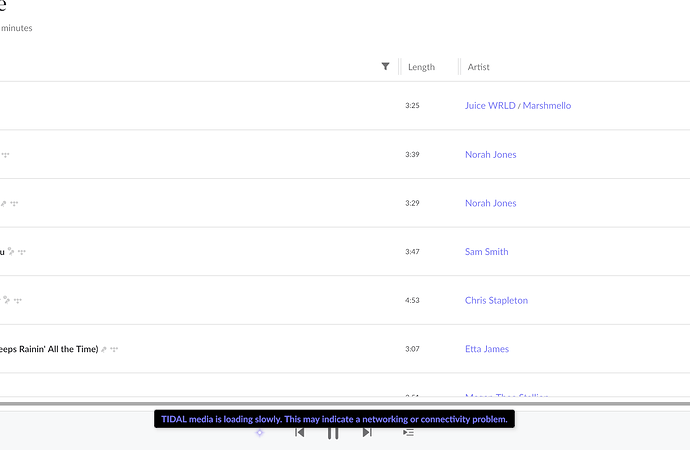Open Norah Jones link in the 3:39 row
The width and height of the screenshot is (690, 450).
491,154
